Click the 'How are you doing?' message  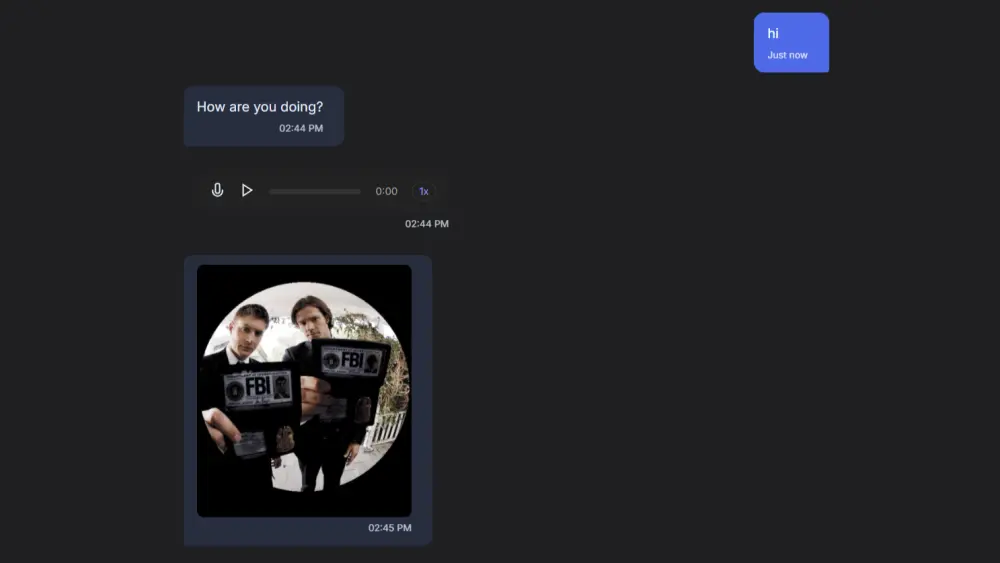(264, 116)
